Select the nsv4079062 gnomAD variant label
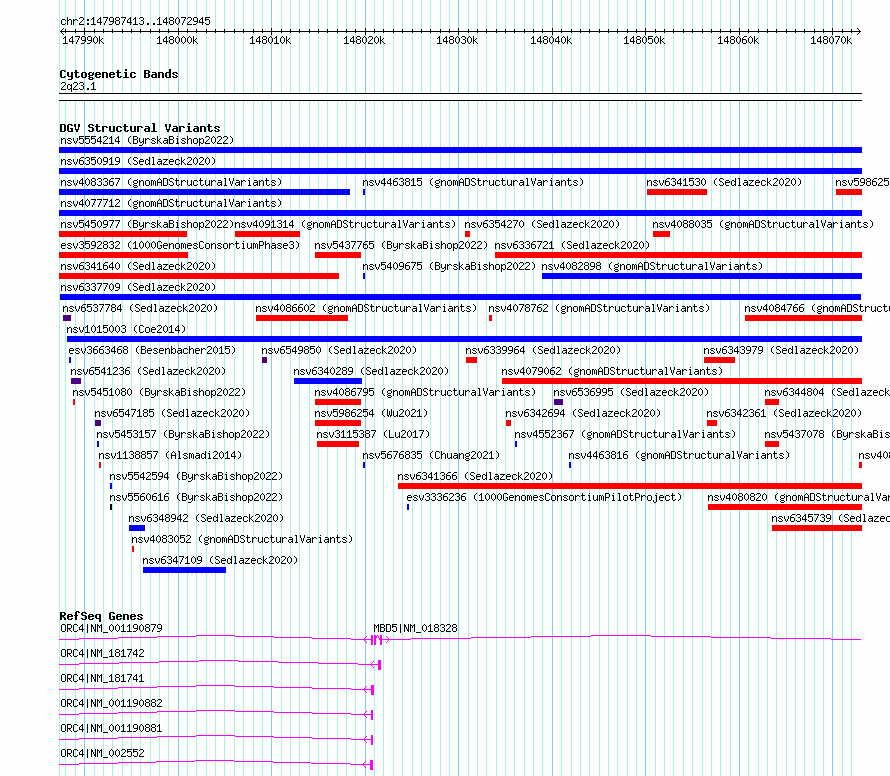 [612, 371]
